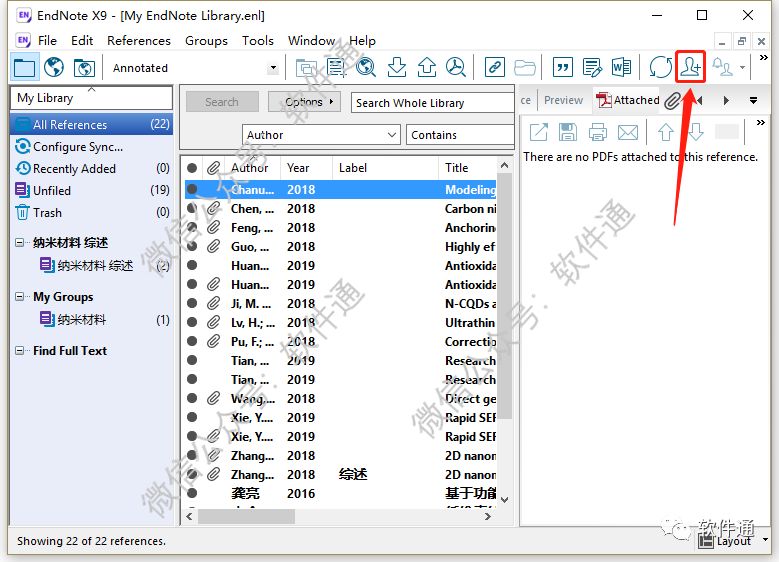
Task: Toggle read status dot for Ji, M. reference
Action: pos(192,303)
